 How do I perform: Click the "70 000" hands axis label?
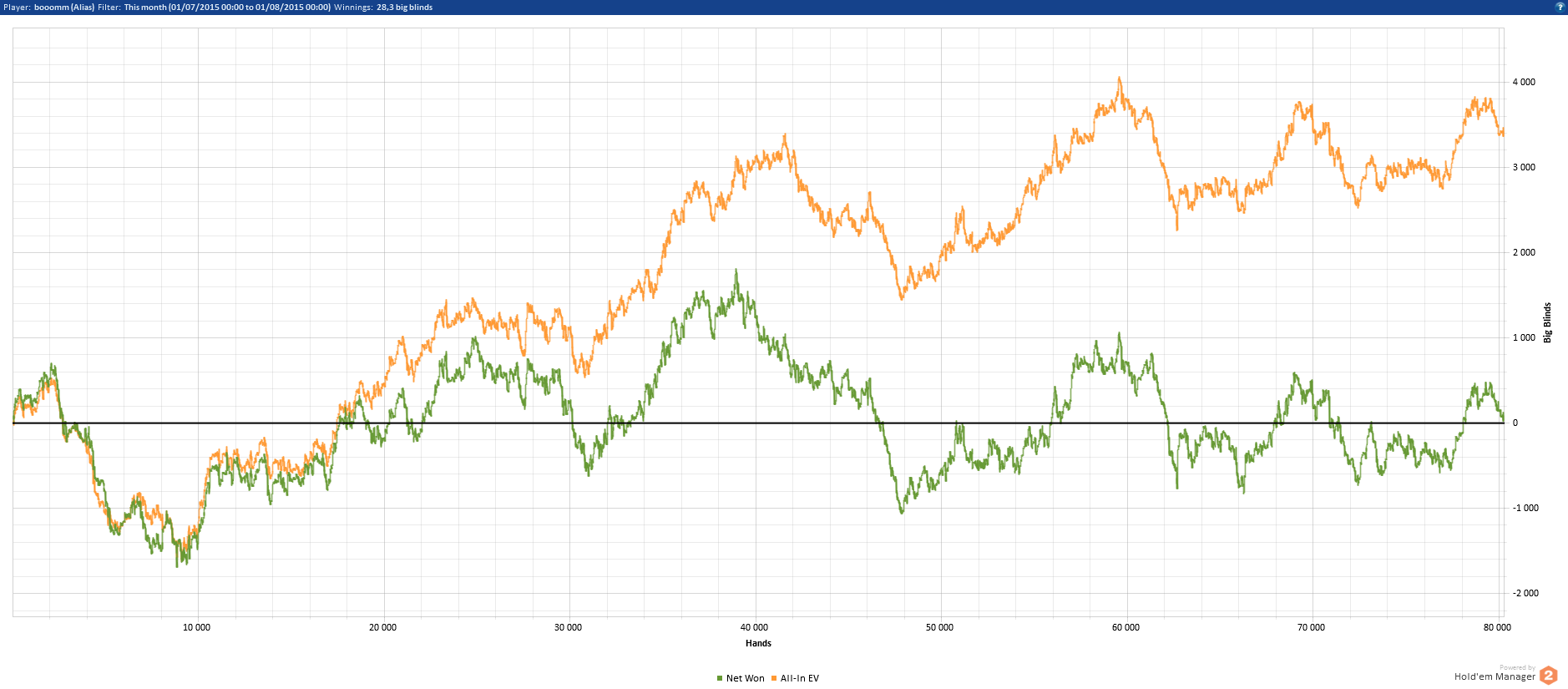click(x=1312, y=627)
